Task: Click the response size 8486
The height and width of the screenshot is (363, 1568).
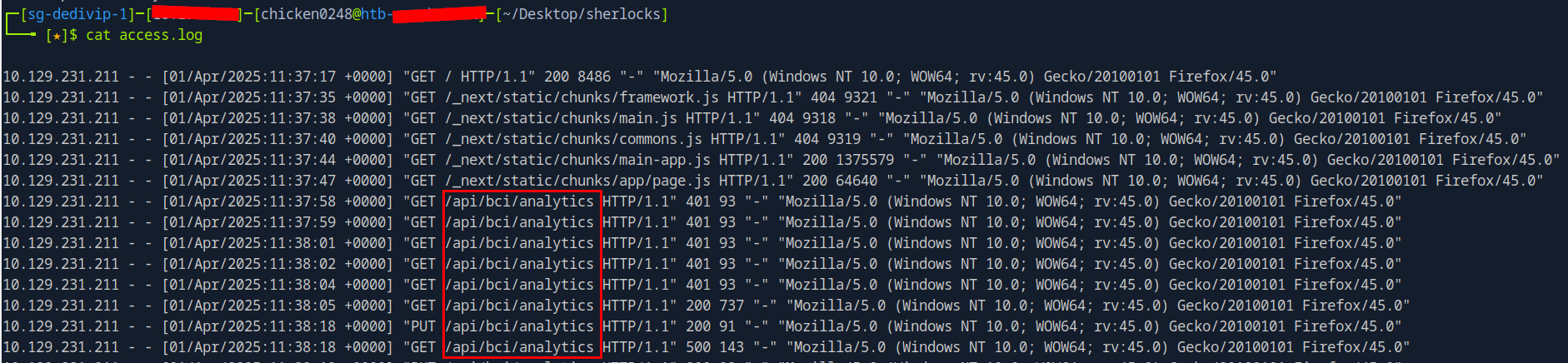Action: pyautogui.click(x=594, y=77)
